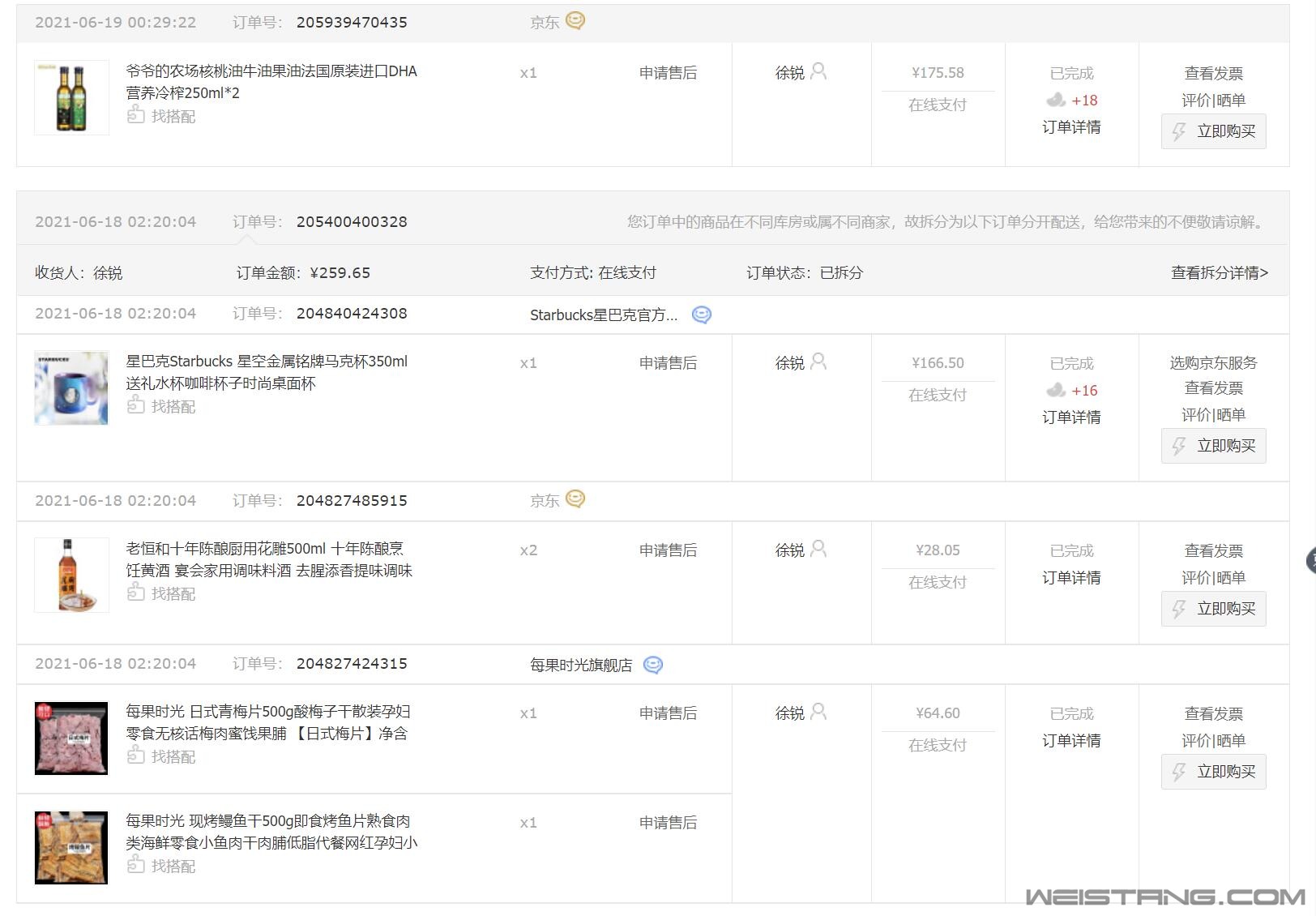The image size is (1316, 916).
Task: Click 找搭配 under 日式青梅片 product
Action: [x=161, y=756]
